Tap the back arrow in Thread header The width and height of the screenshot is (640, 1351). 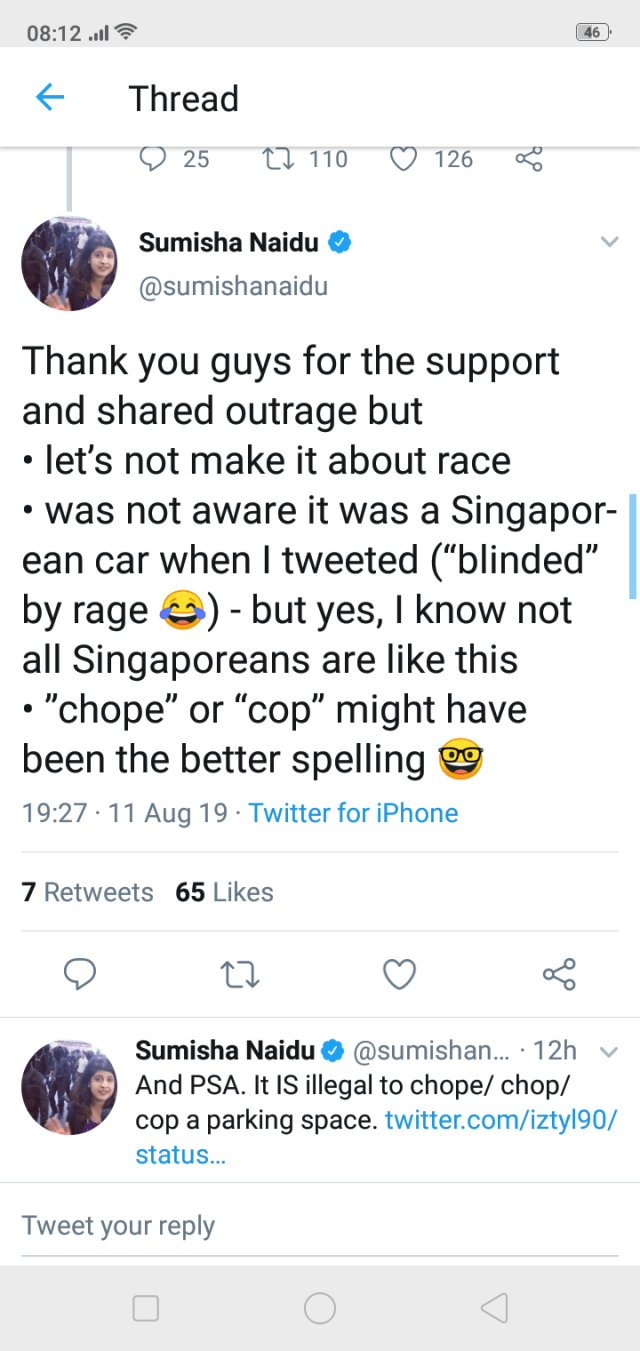click(x=50, y=97)
